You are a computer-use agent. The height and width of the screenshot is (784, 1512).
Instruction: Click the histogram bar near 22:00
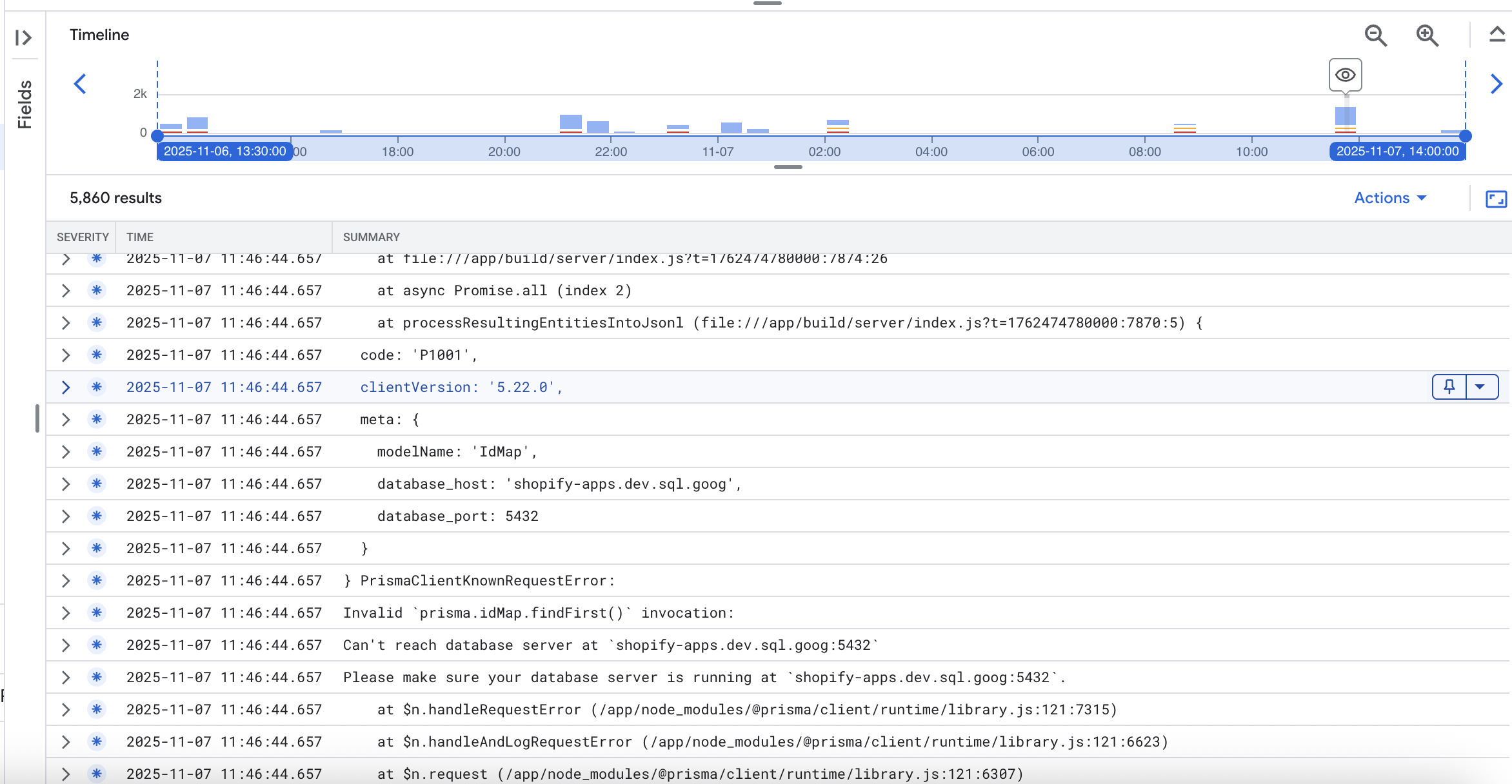[597, 126]
